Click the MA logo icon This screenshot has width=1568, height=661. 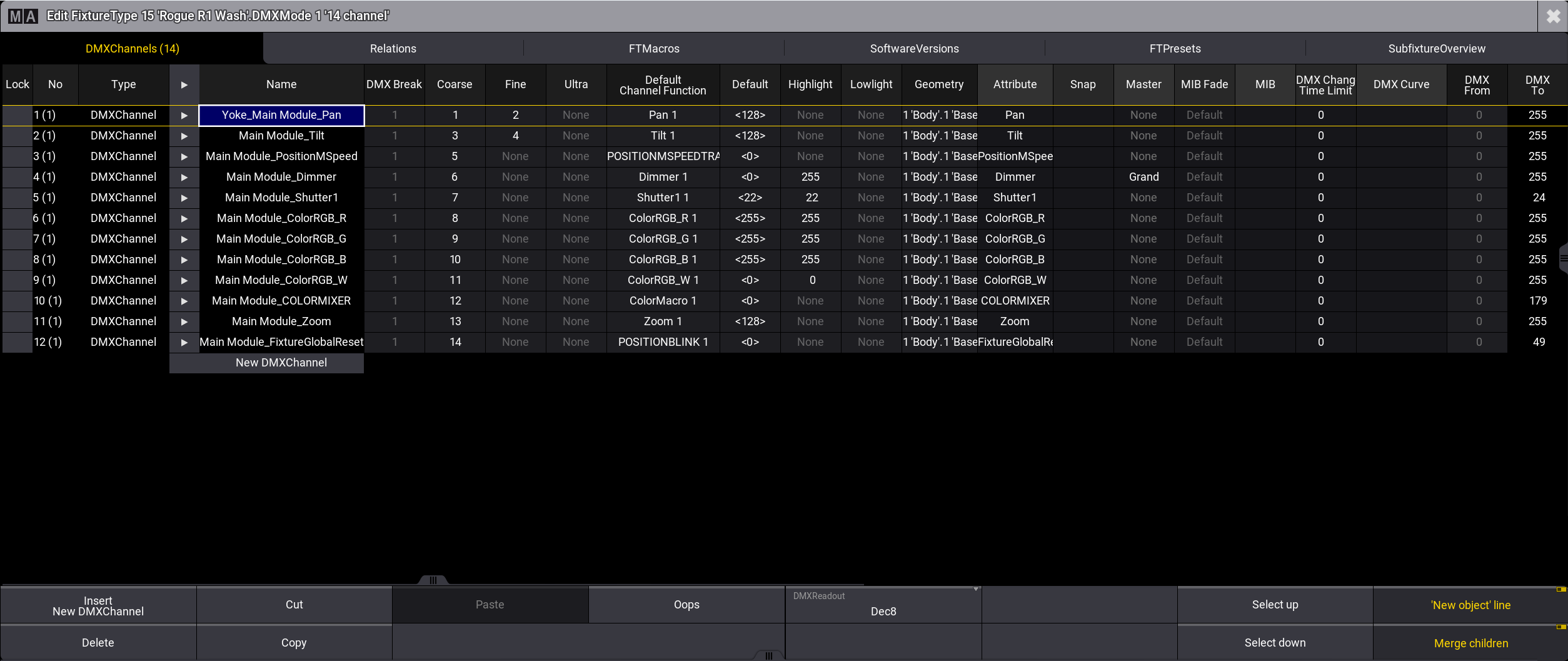click(x=23, y=16)
